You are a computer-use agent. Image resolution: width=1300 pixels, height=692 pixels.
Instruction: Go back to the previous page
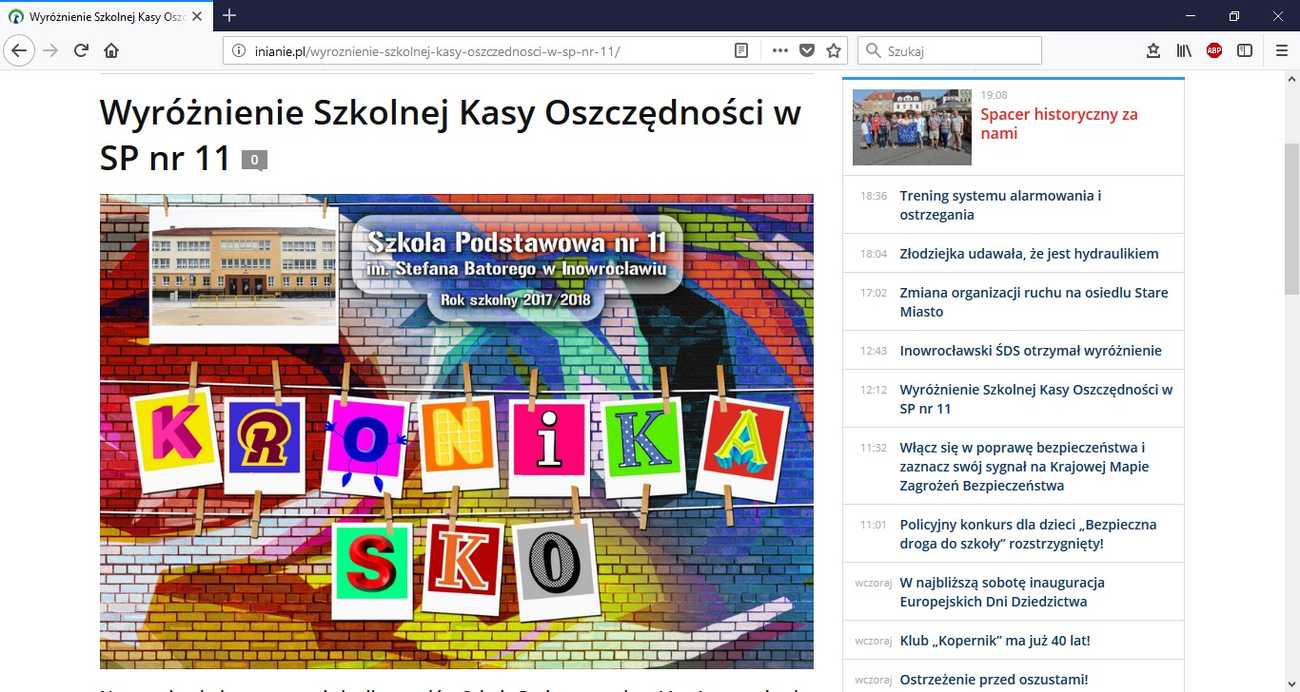tap(19, 50)
